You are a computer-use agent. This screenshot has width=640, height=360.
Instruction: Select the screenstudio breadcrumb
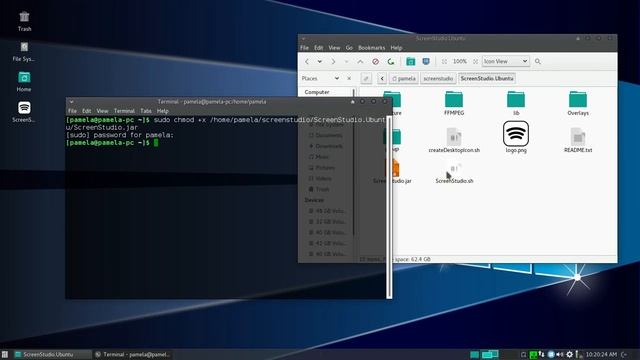click(438, 78)
